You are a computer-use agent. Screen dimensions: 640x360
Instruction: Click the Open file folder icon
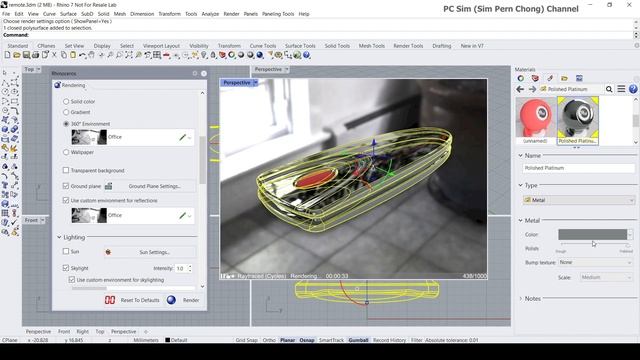[x=17, y=55]
